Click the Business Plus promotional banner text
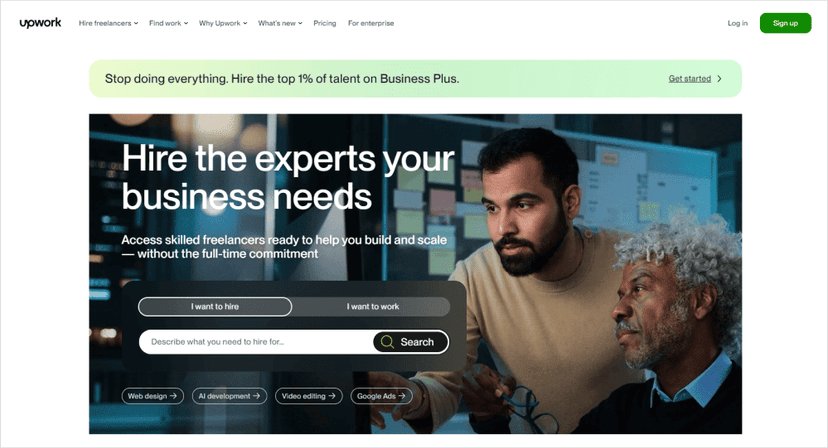 point(282,79)
